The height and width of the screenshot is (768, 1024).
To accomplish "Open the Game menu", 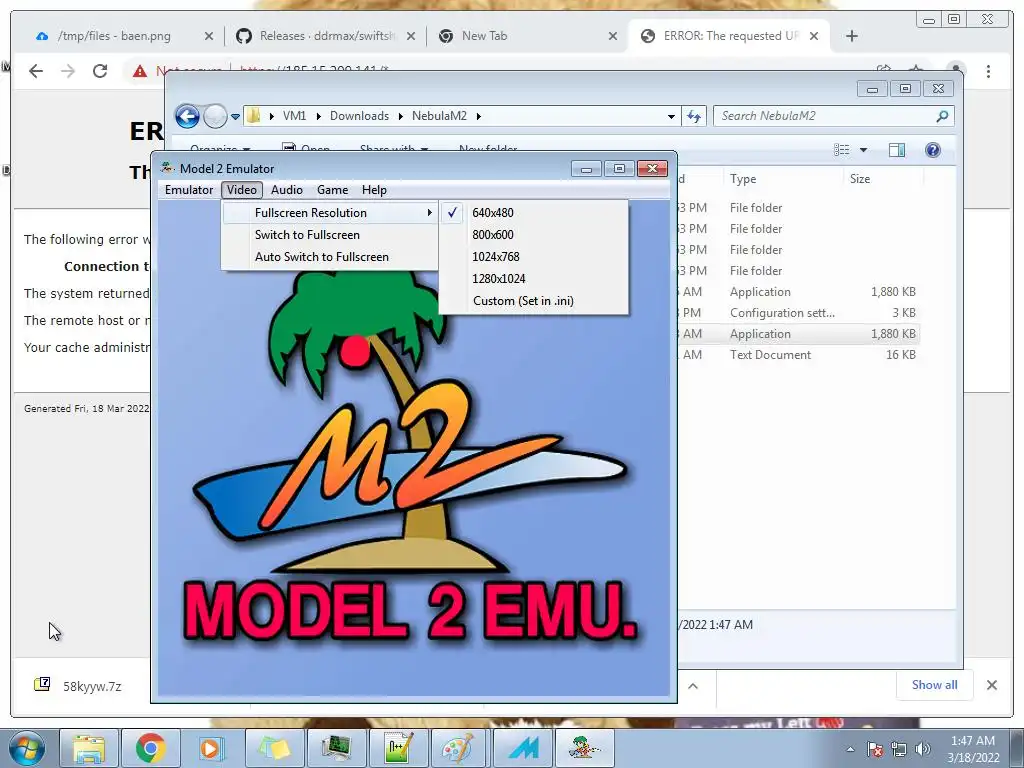I will click(332, 190).
